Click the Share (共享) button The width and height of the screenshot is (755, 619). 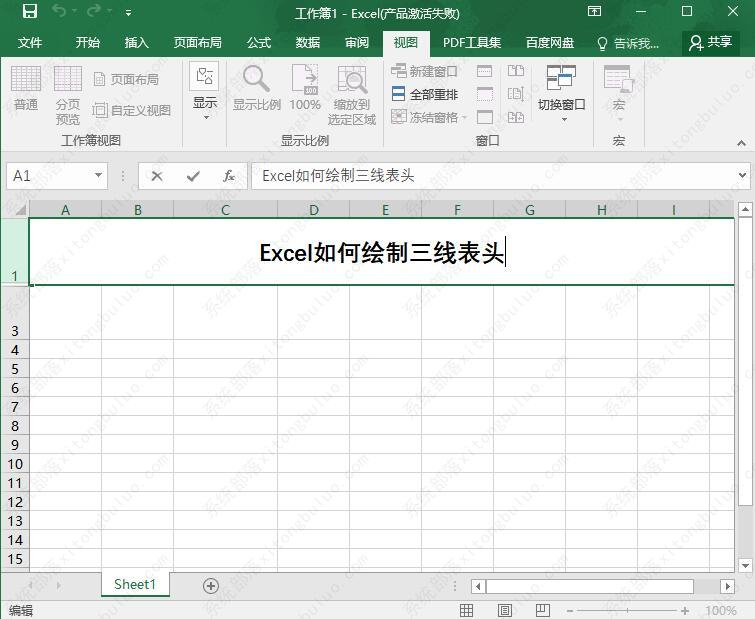[710, 43]
